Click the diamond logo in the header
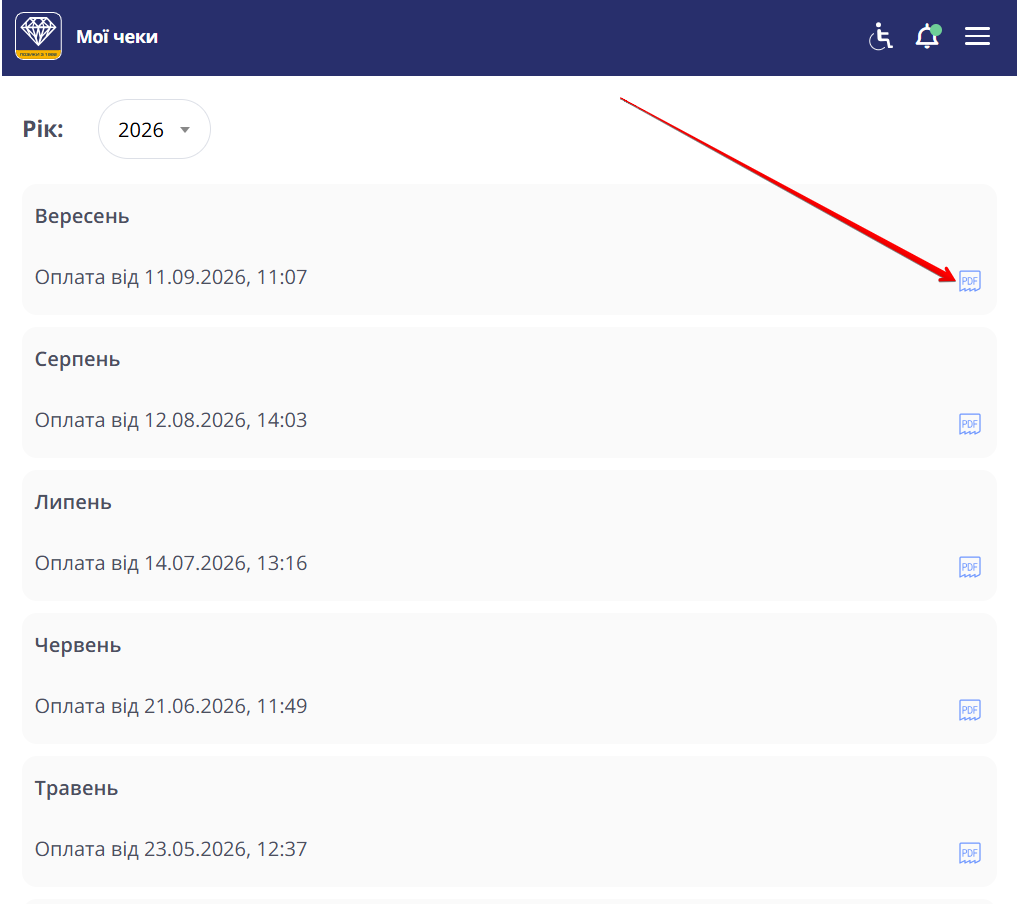 (38, 36)
